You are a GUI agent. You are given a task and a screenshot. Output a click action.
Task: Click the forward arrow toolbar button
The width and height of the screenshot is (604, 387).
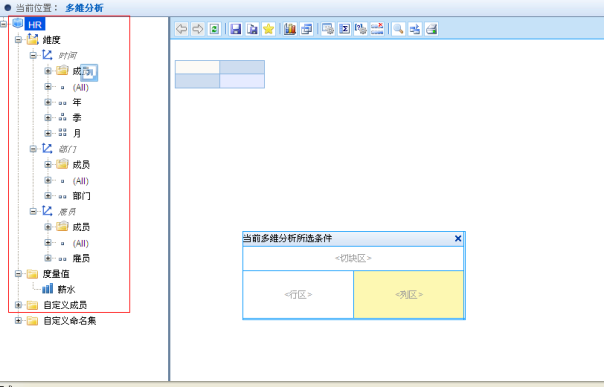198,29
